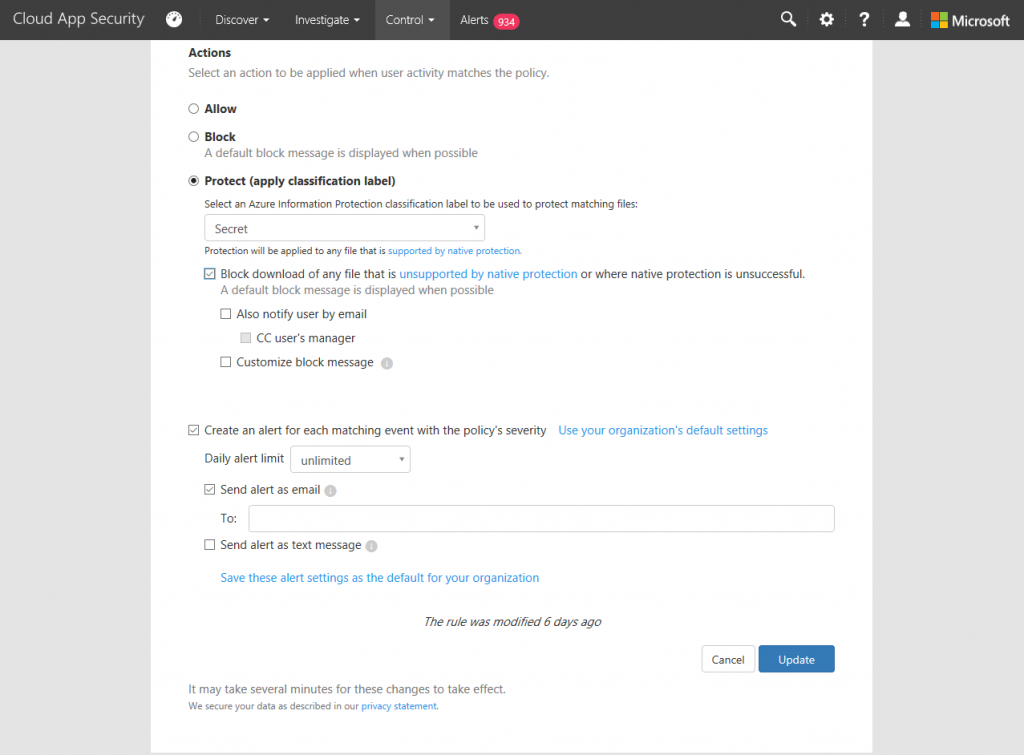The width and height of the screenshot is (1024, 755).
Task: Click the info icon beside Send alert as text message
Action: pyautogui.click(x=371, y=545)
